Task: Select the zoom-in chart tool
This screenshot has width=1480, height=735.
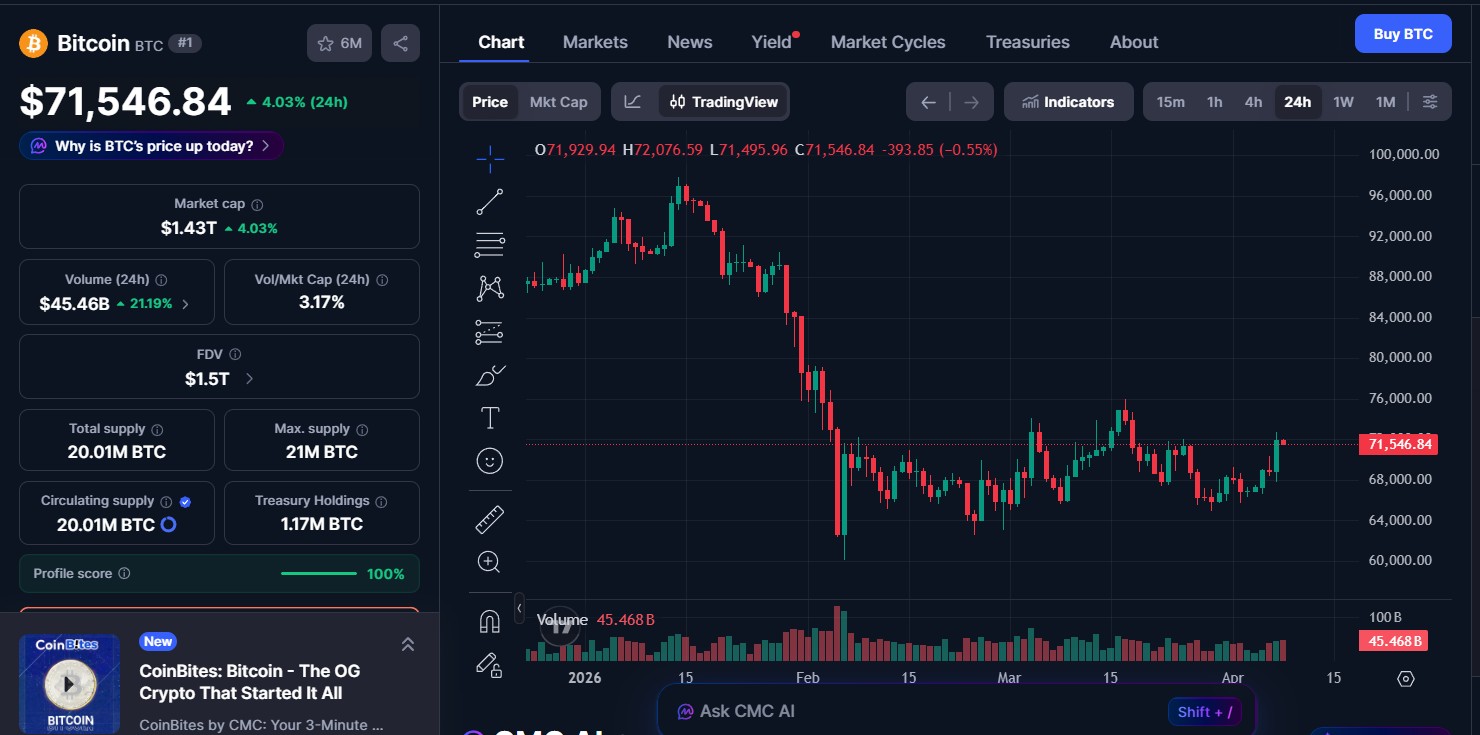Action: pyautogui.click(x=489, y=561)
